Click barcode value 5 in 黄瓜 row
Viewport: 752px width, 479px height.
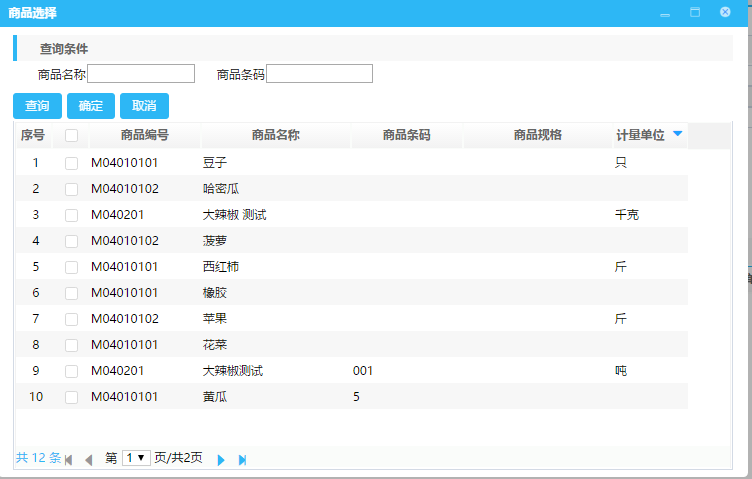(x=356, y=397)
